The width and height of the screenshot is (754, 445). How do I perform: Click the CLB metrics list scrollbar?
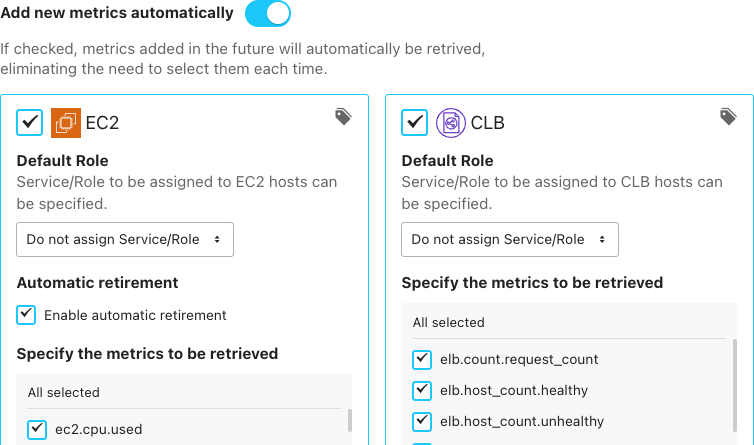tap(735, 385)
